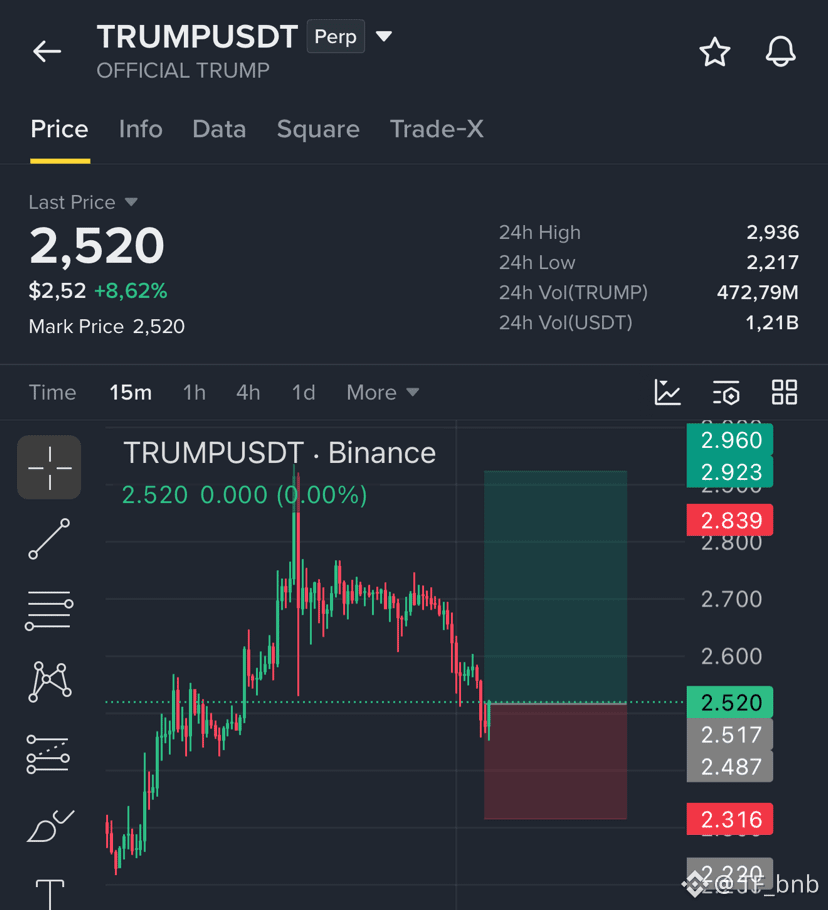Select the 1d interval
The image size is (828, 910).
303,393
